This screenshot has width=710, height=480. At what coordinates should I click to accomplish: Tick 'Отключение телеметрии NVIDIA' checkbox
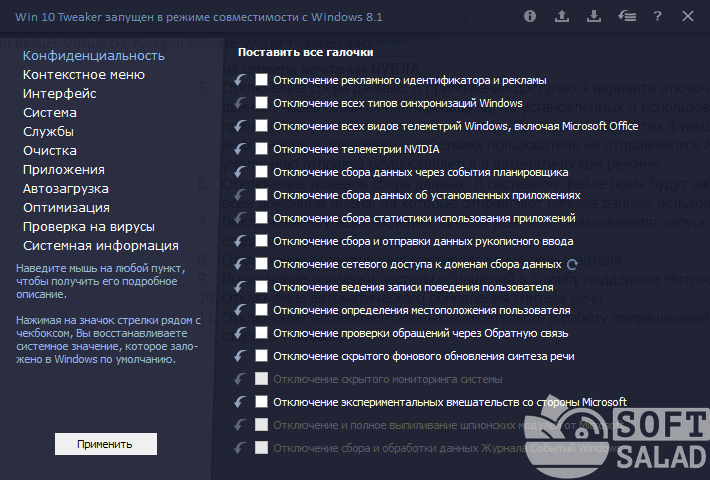(x=261, y=149)
